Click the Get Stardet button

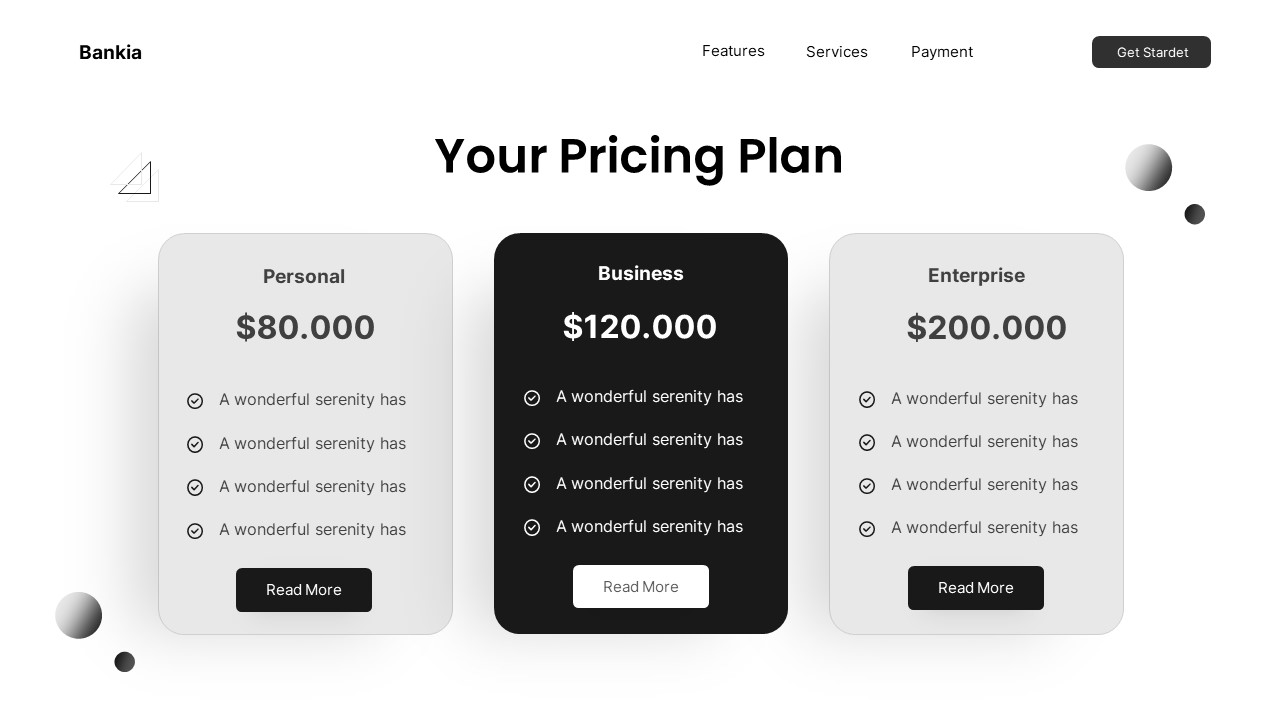1151,52
